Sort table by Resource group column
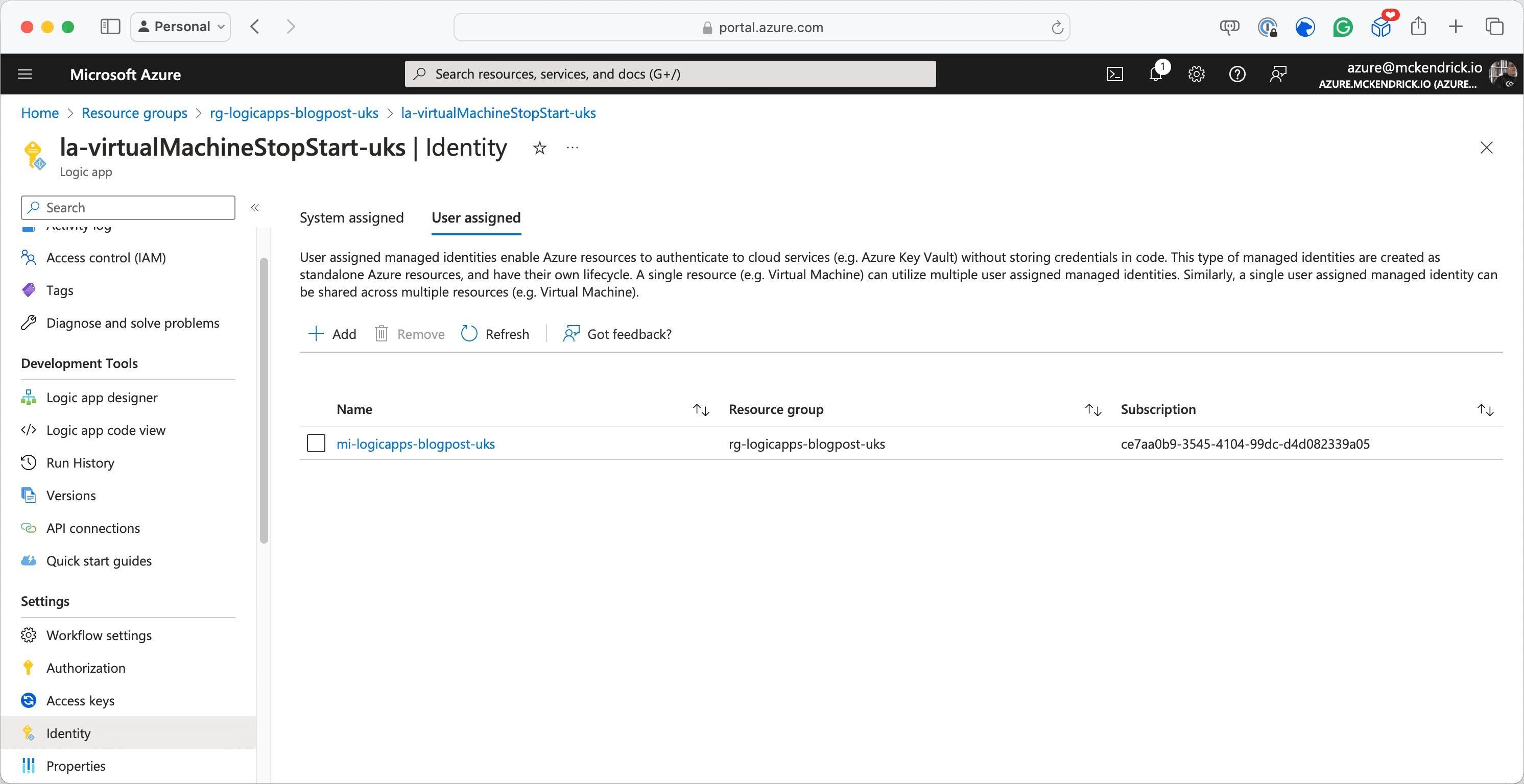 click(x=1093, y=410)
